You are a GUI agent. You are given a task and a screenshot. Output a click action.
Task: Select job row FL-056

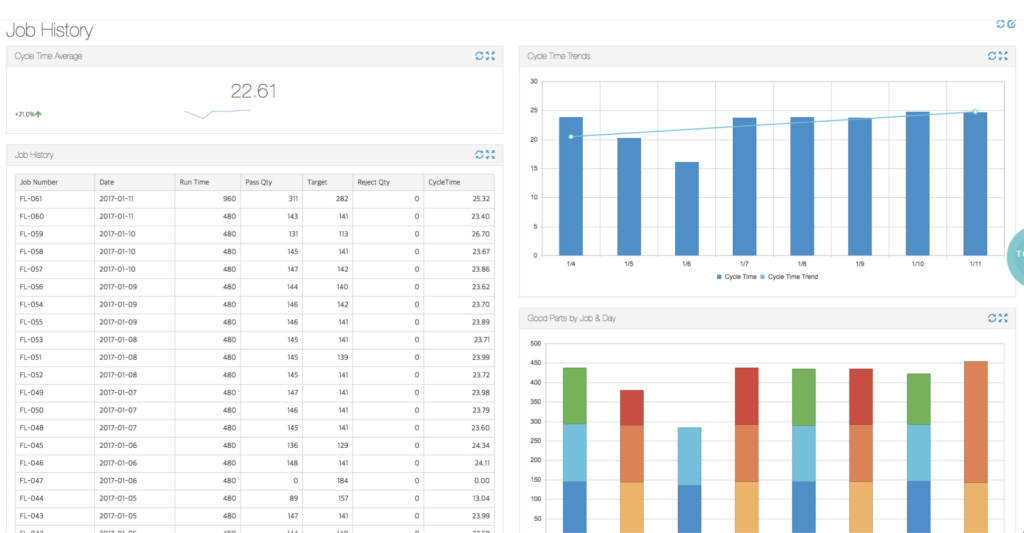[255, 287]
